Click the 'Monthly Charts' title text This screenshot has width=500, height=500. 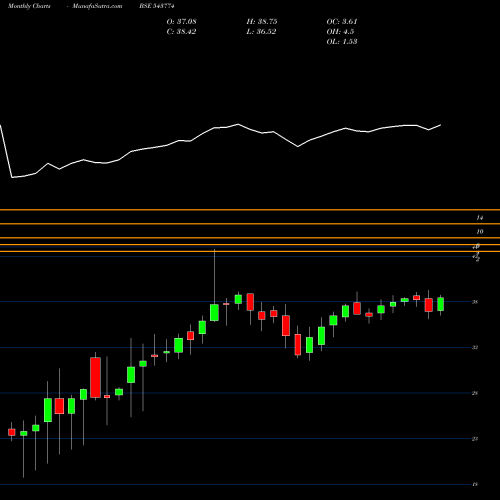(29, 6)
